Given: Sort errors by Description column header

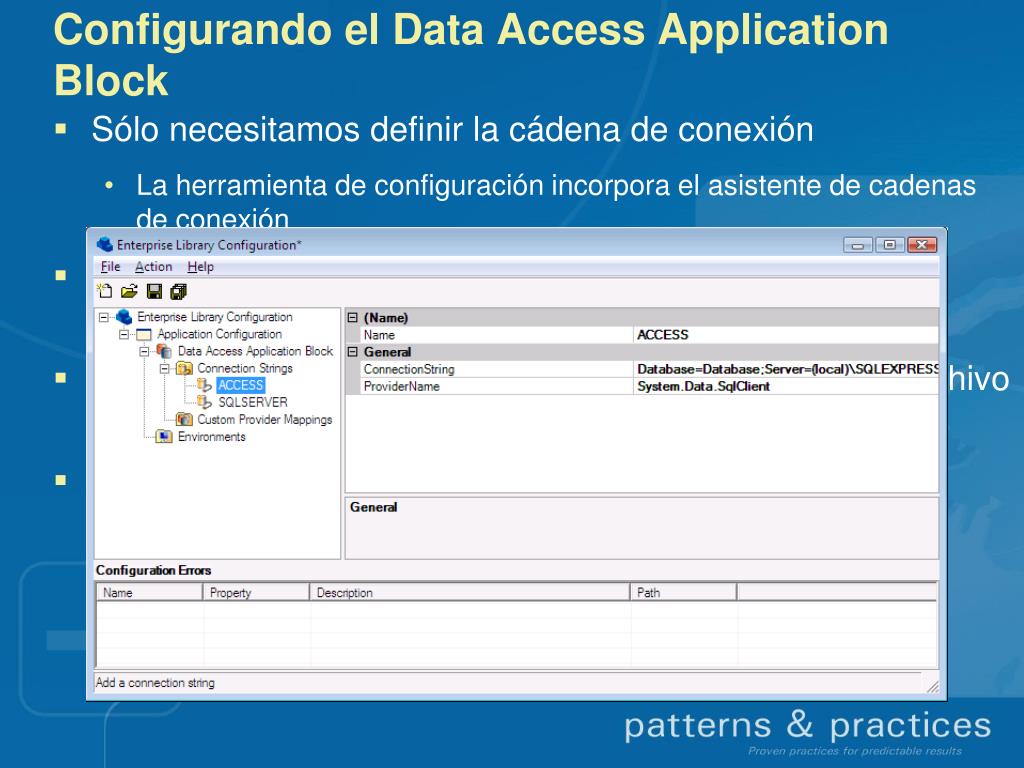Looking at the screenshot, I should (470, 592).
